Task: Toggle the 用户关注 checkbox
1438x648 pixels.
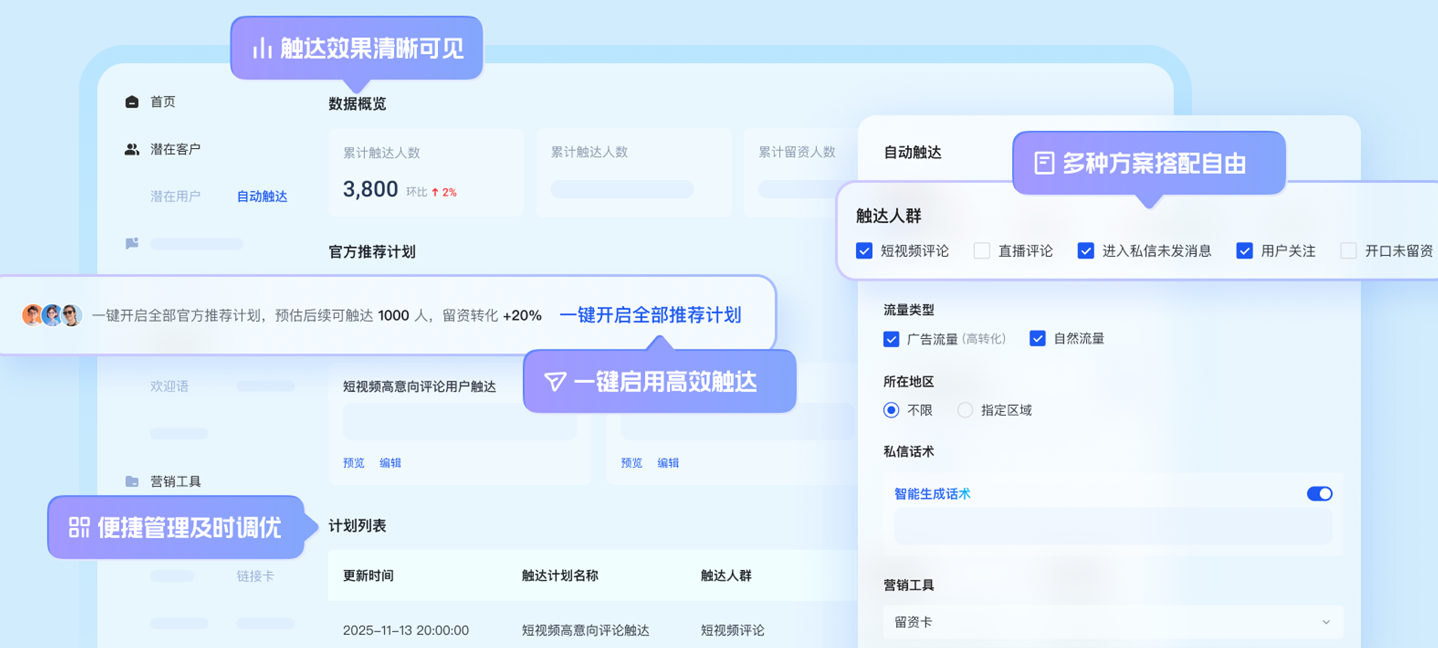Action: pyautogui.click(x=1245, y=251)
